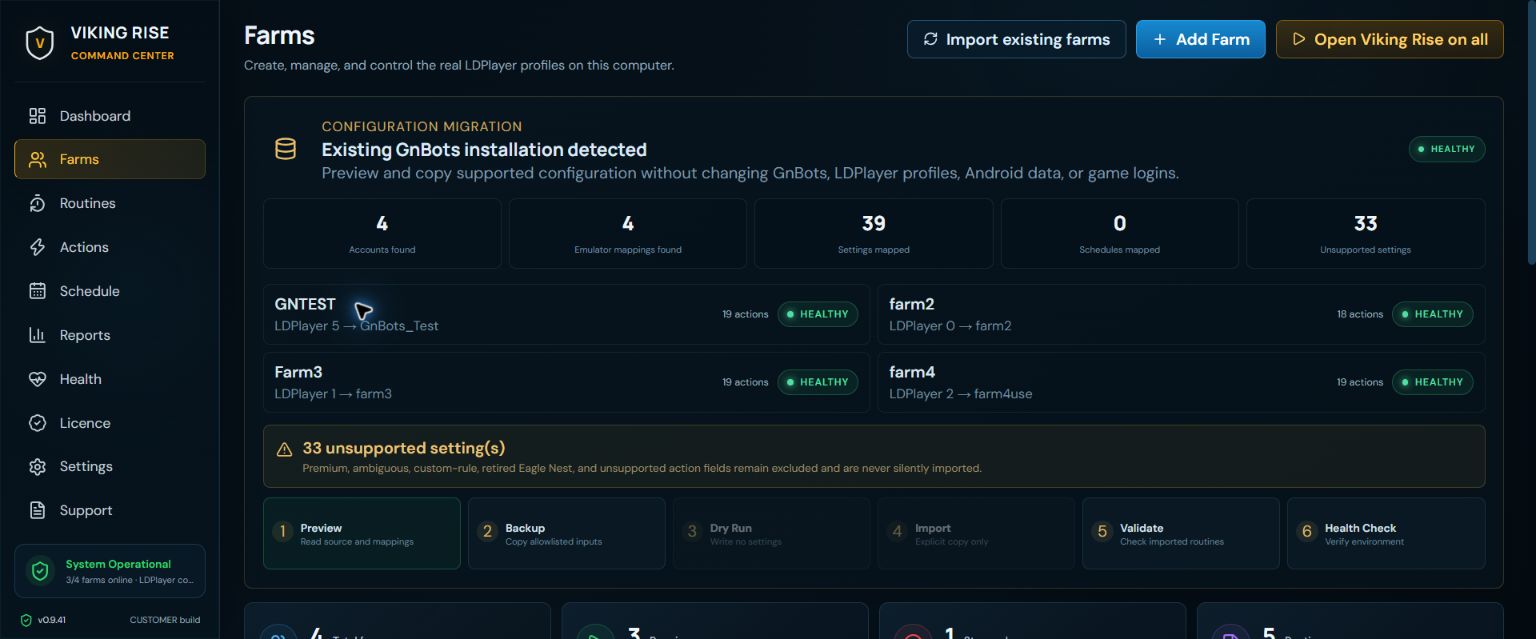Select step 3 Dry Run
Image resolution: width=1536 pixels, height=639 pixels.
click(771, 534)
